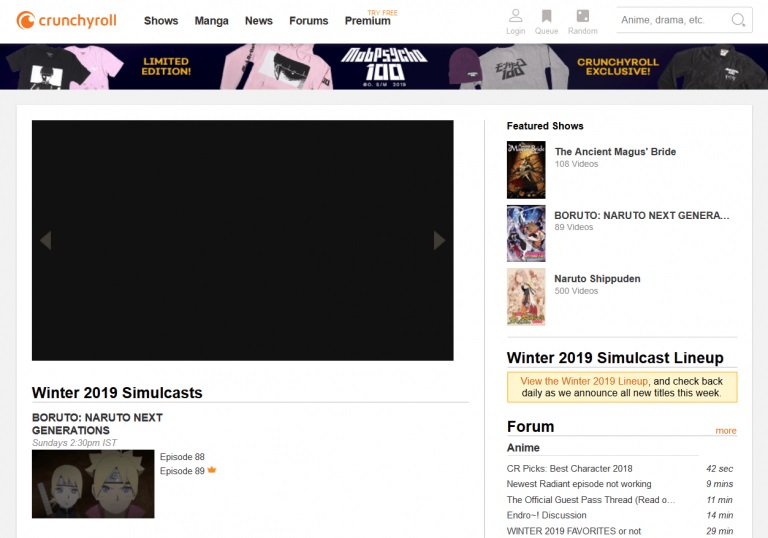Open the Premium menu item
Image resolution: width=768 pixels, height=538 pixels.
click(367, 21)
